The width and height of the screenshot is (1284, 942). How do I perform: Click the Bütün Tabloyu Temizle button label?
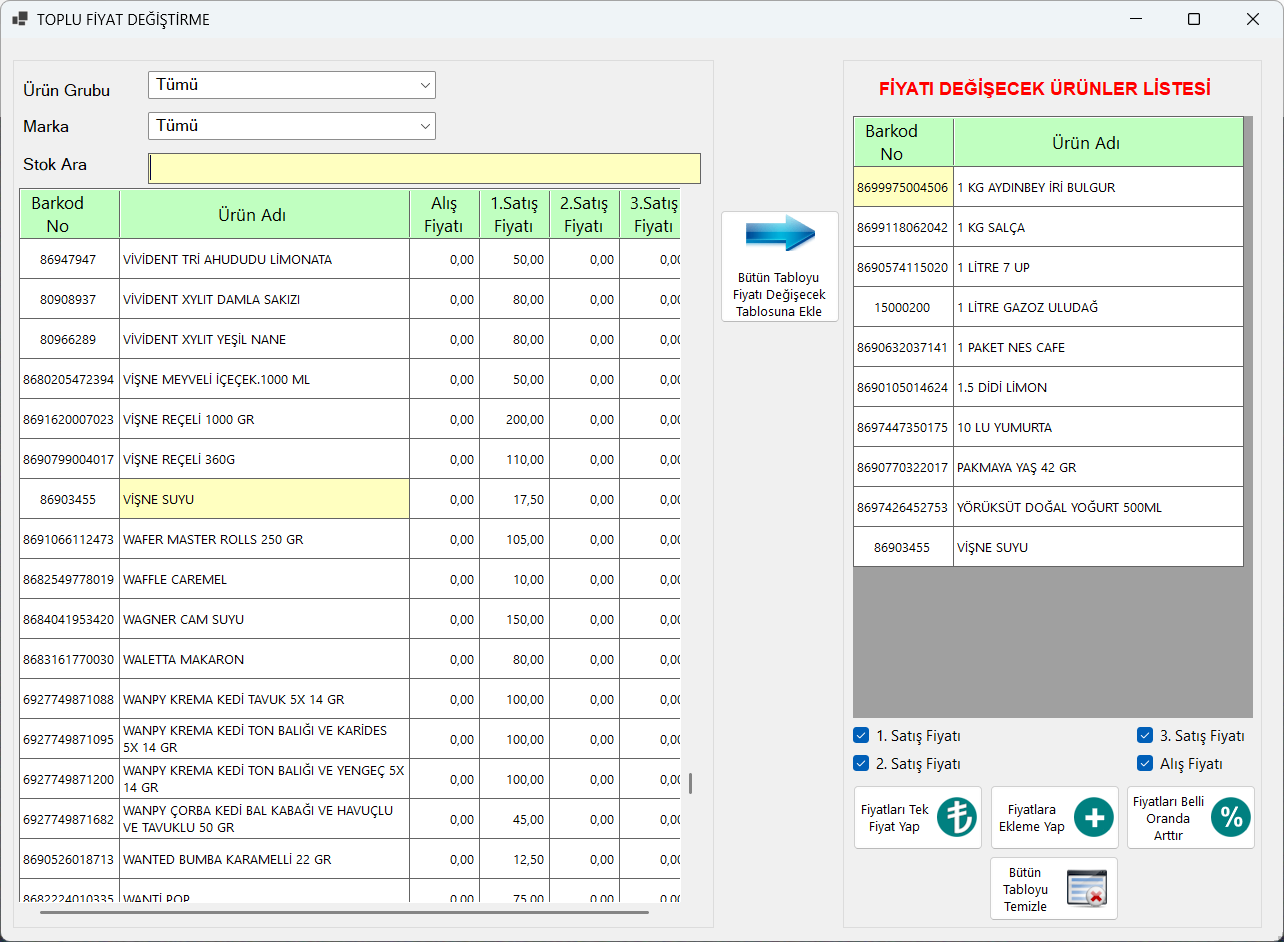tap(1026, 889)
